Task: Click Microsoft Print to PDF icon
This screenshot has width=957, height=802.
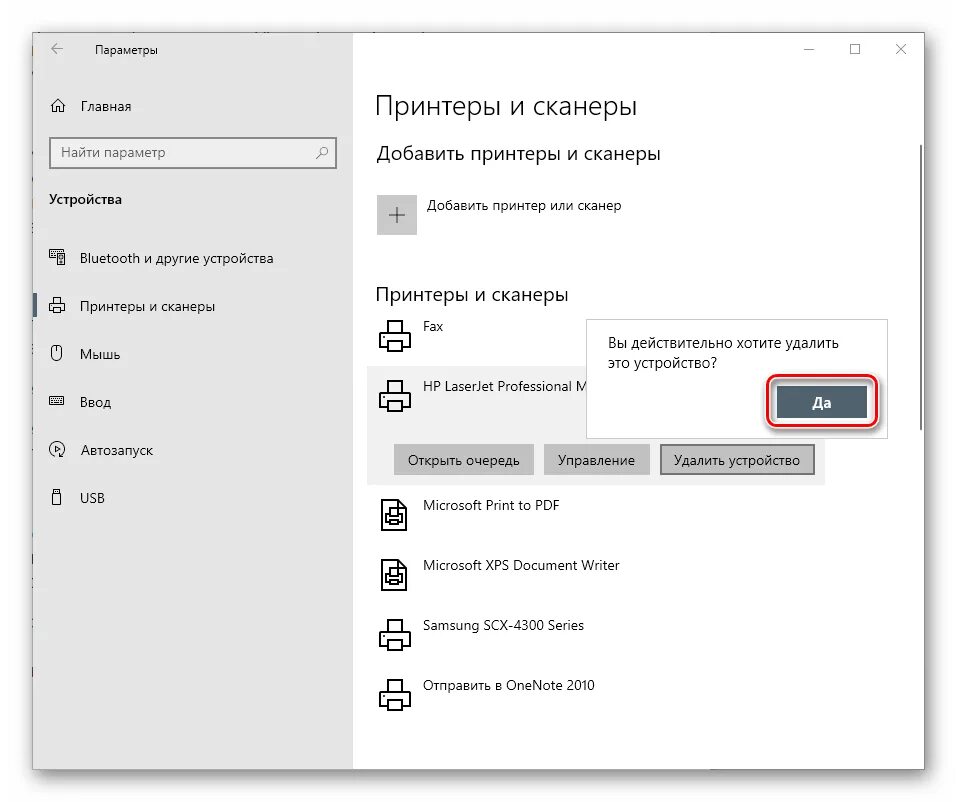Action: tap(394, 515)
